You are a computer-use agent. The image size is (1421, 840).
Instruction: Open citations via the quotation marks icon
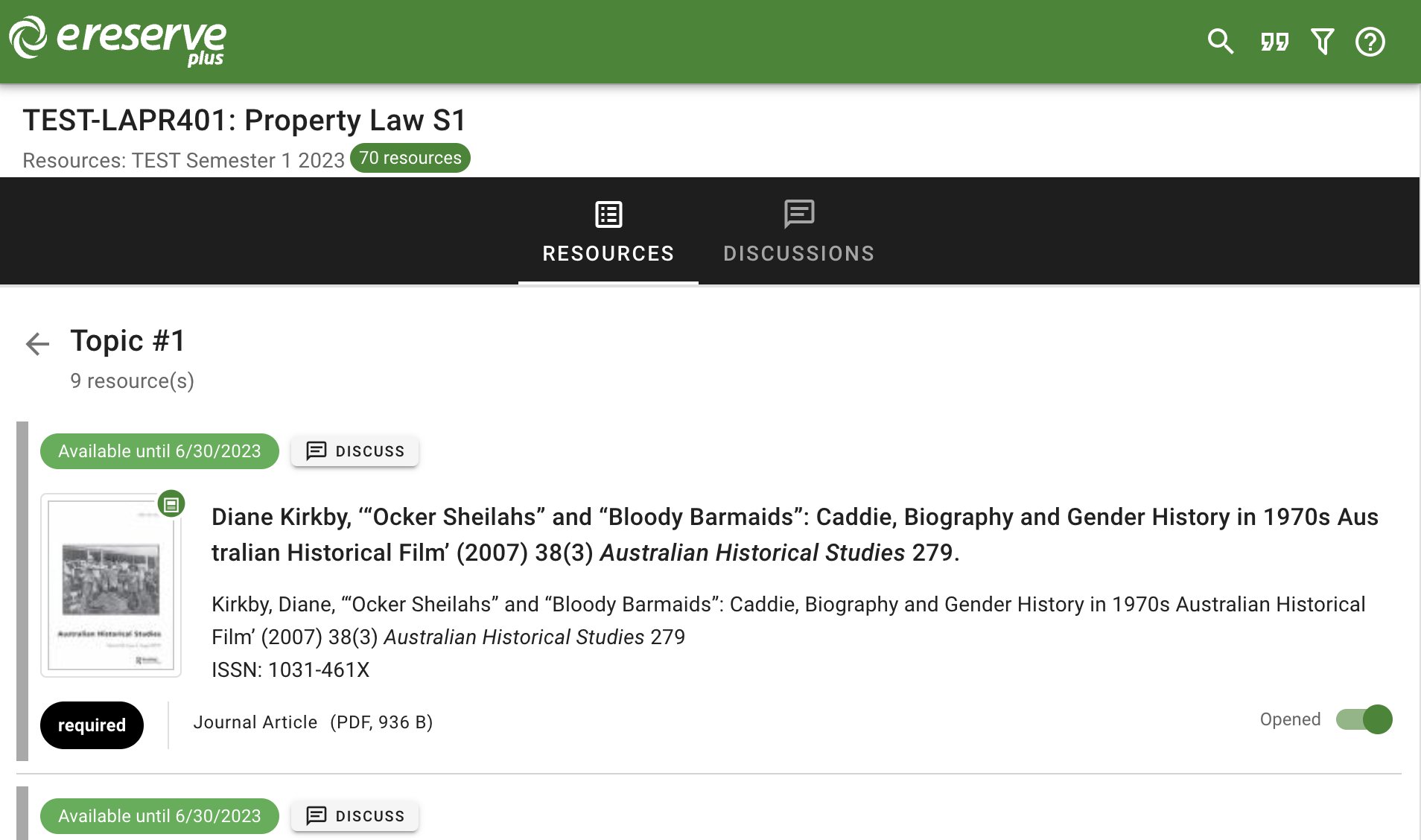click(1274, 42)
